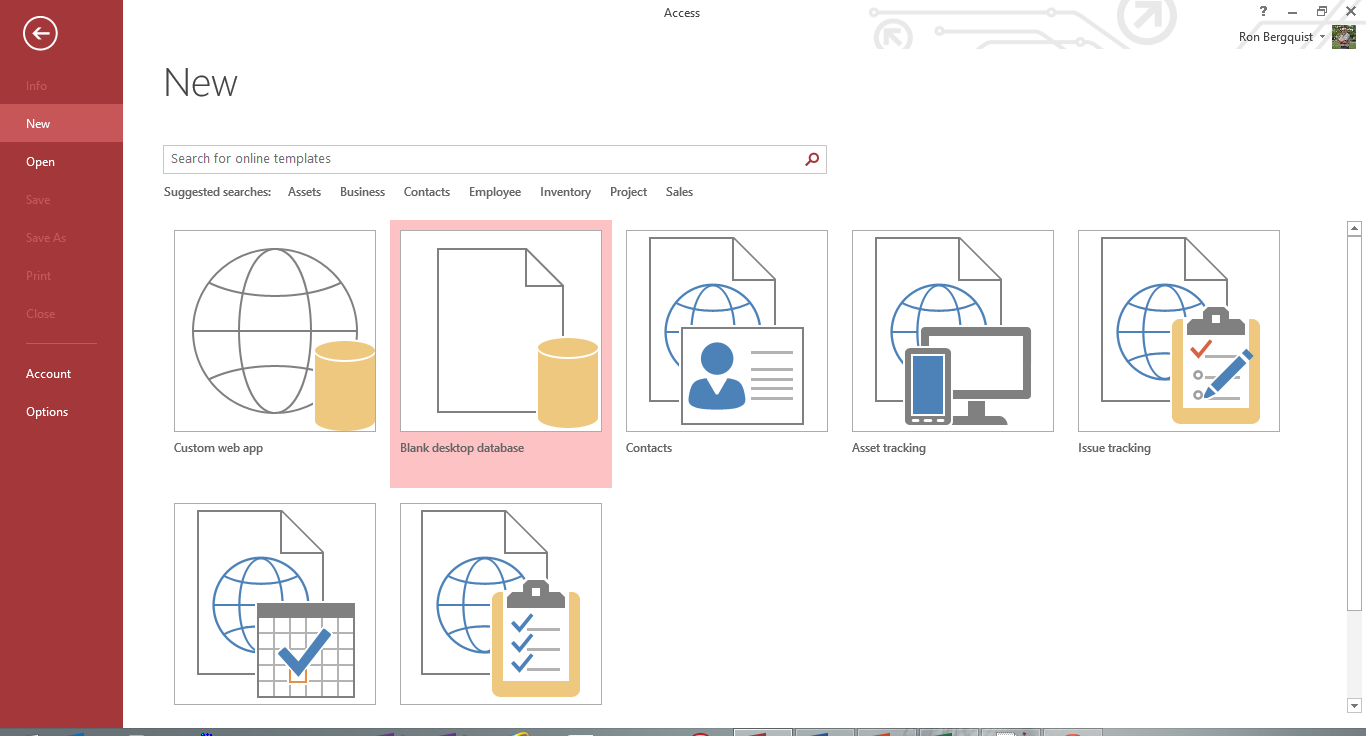Choose the Blank desktop database template
The height and width of the screenshot is (736, 1366).
click(x=501, y=331)
